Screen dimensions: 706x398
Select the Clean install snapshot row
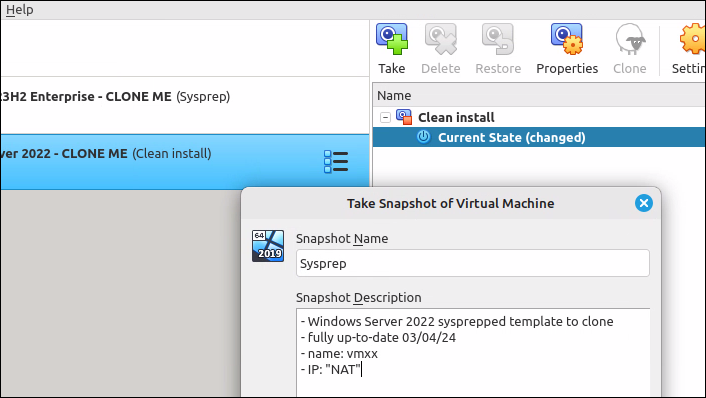point(539,117)
